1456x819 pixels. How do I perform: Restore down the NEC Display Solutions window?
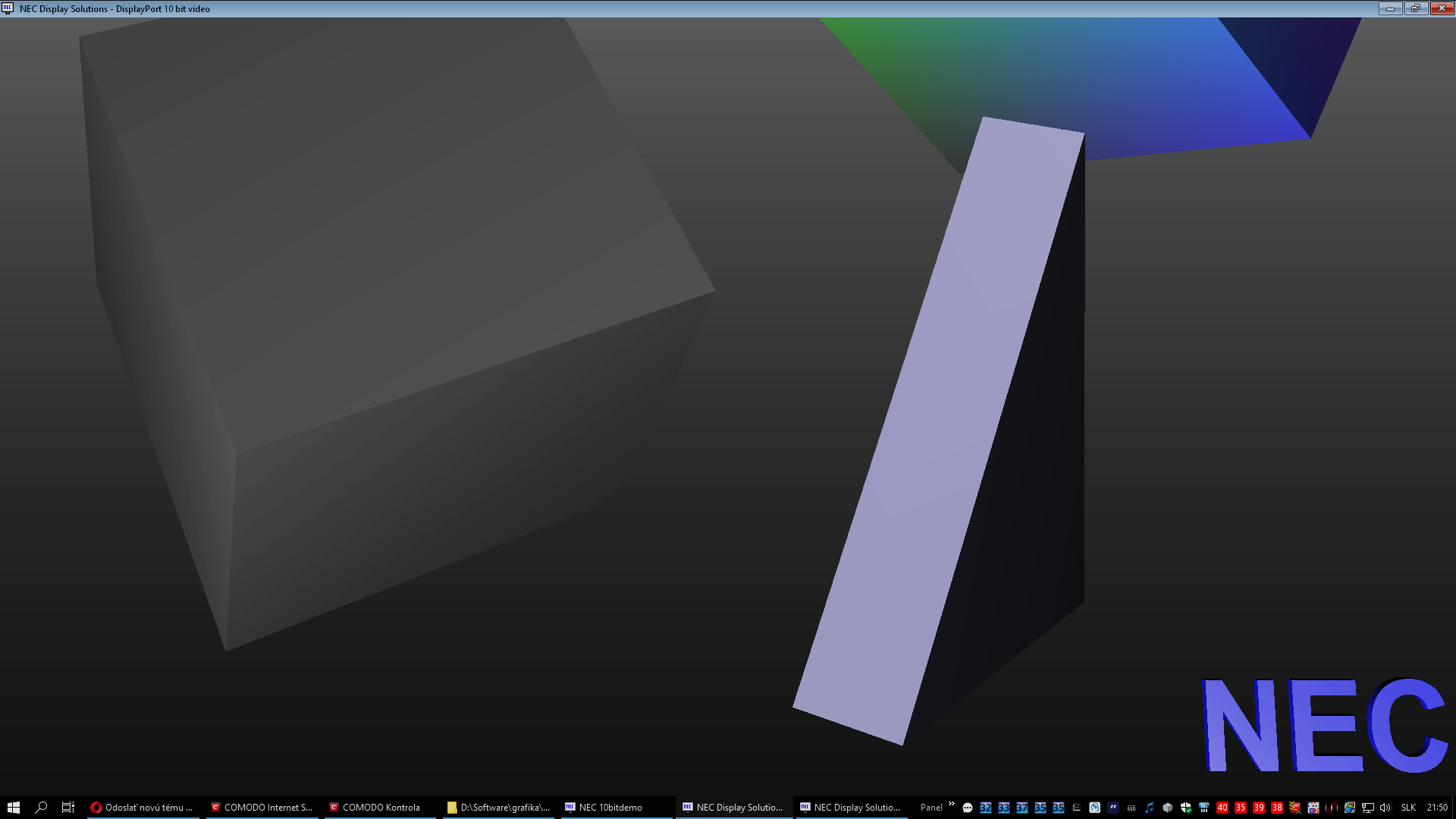(1415, 8)
